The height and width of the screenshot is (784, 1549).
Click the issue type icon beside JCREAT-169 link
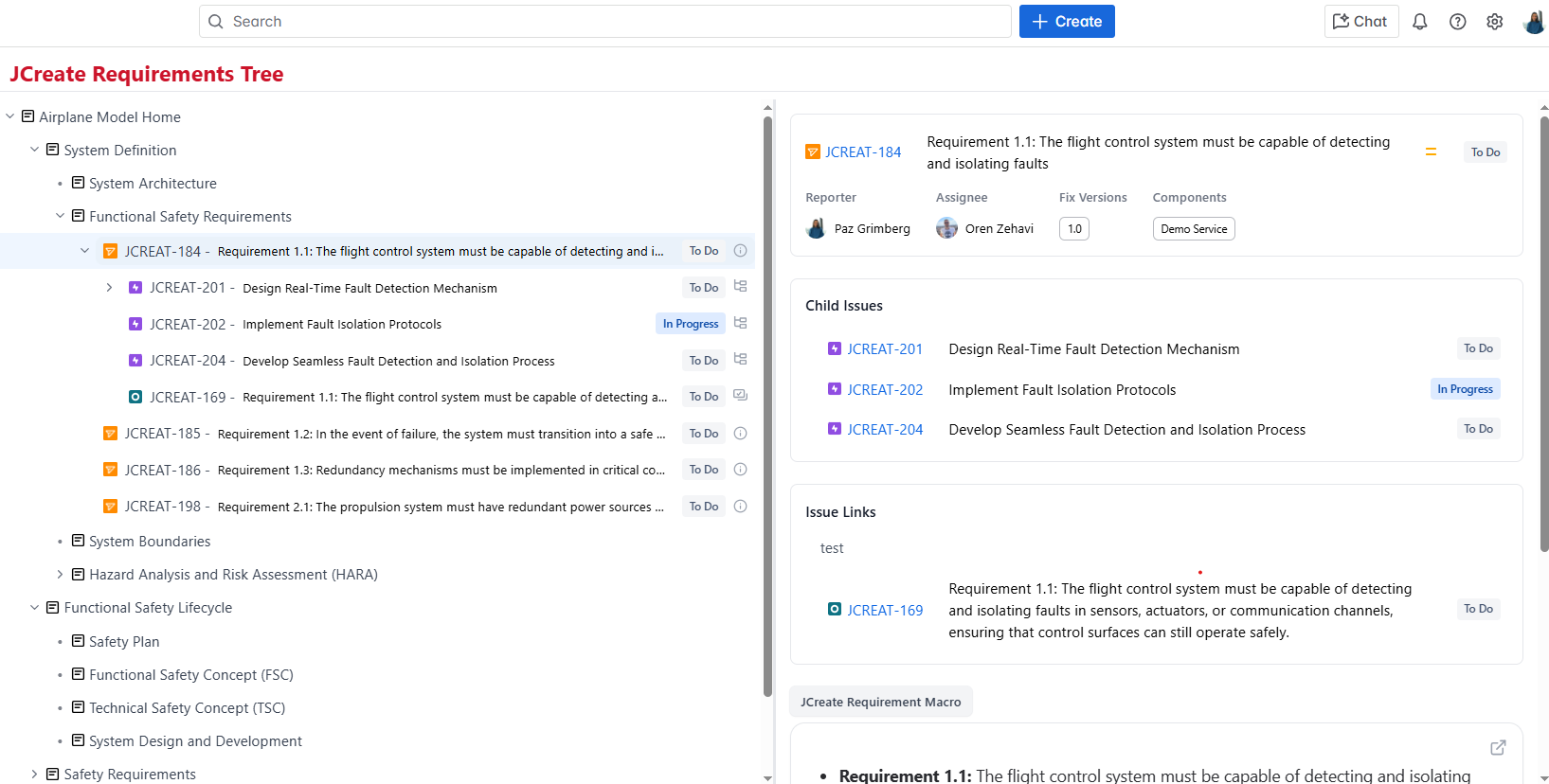[x=835, y=610]
